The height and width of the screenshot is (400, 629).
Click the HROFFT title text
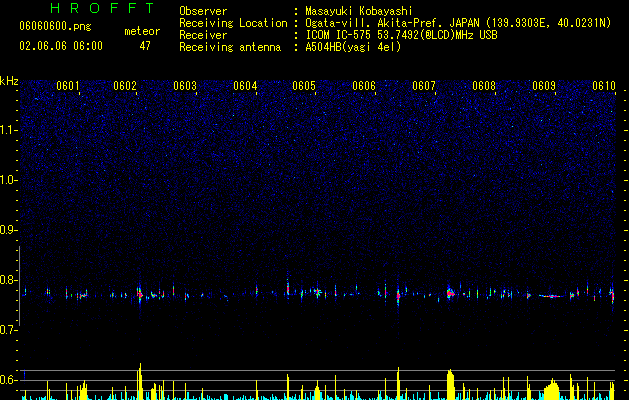[103, 8]
